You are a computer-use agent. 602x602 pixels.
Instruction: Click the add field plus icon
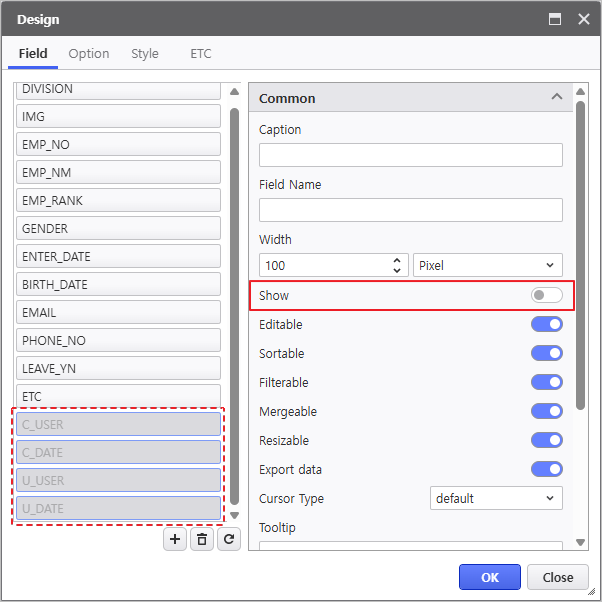pyautogui.click(x=175, y=539)
